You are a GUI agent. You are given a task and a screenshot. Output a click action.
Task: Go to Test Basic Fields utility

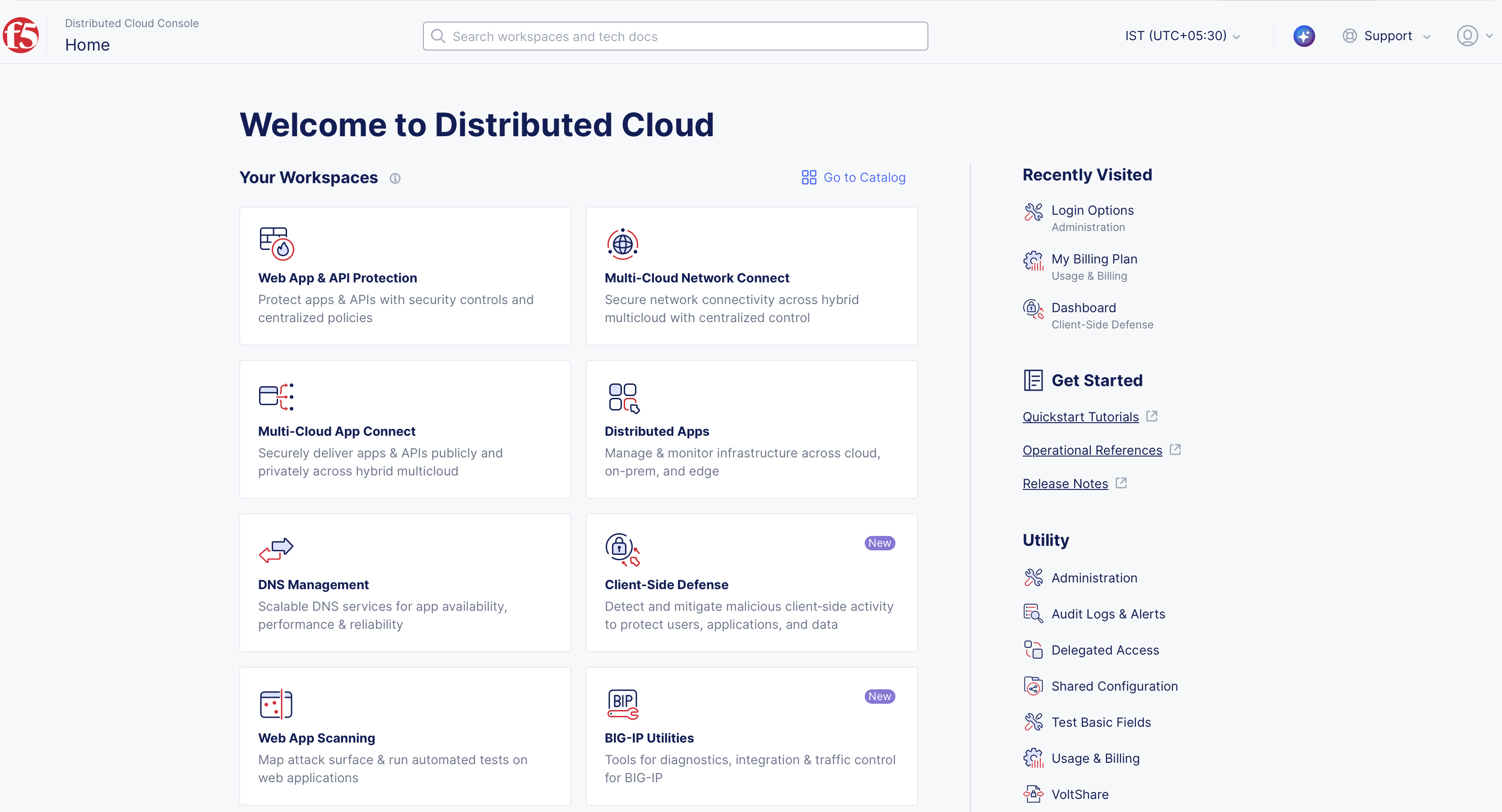[1101, 722]
